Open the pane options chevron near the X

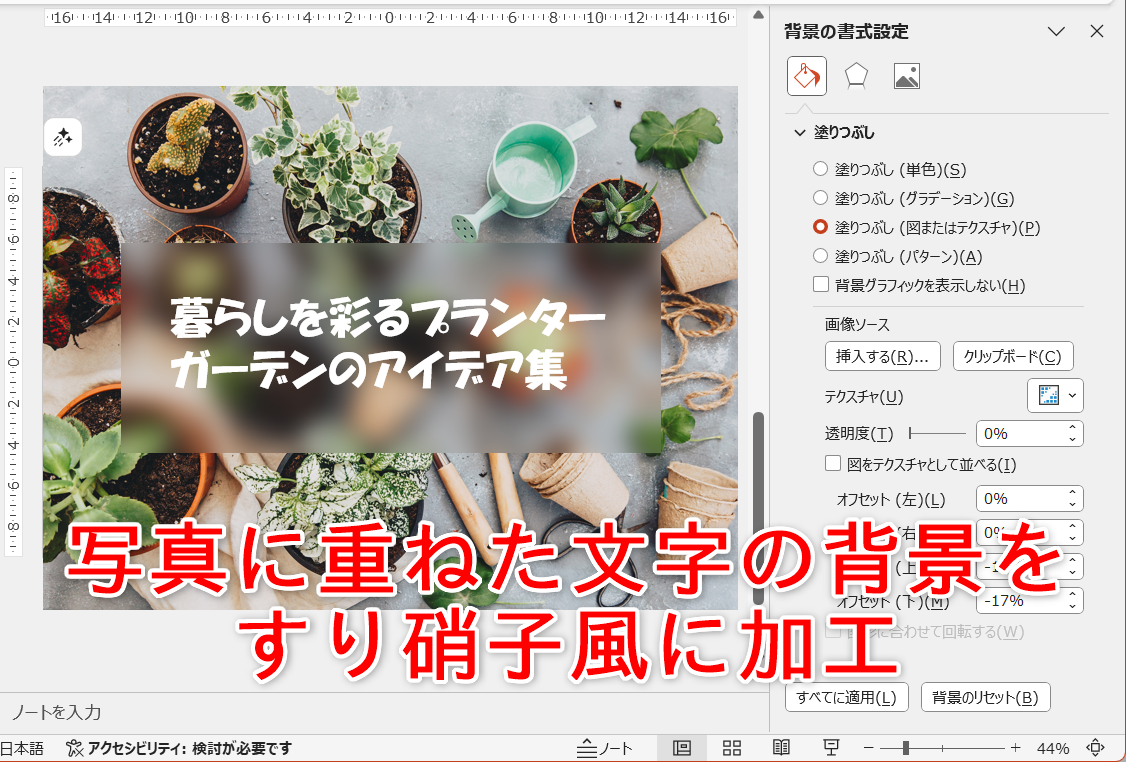pyautogui.click(x=1057, y=31)
